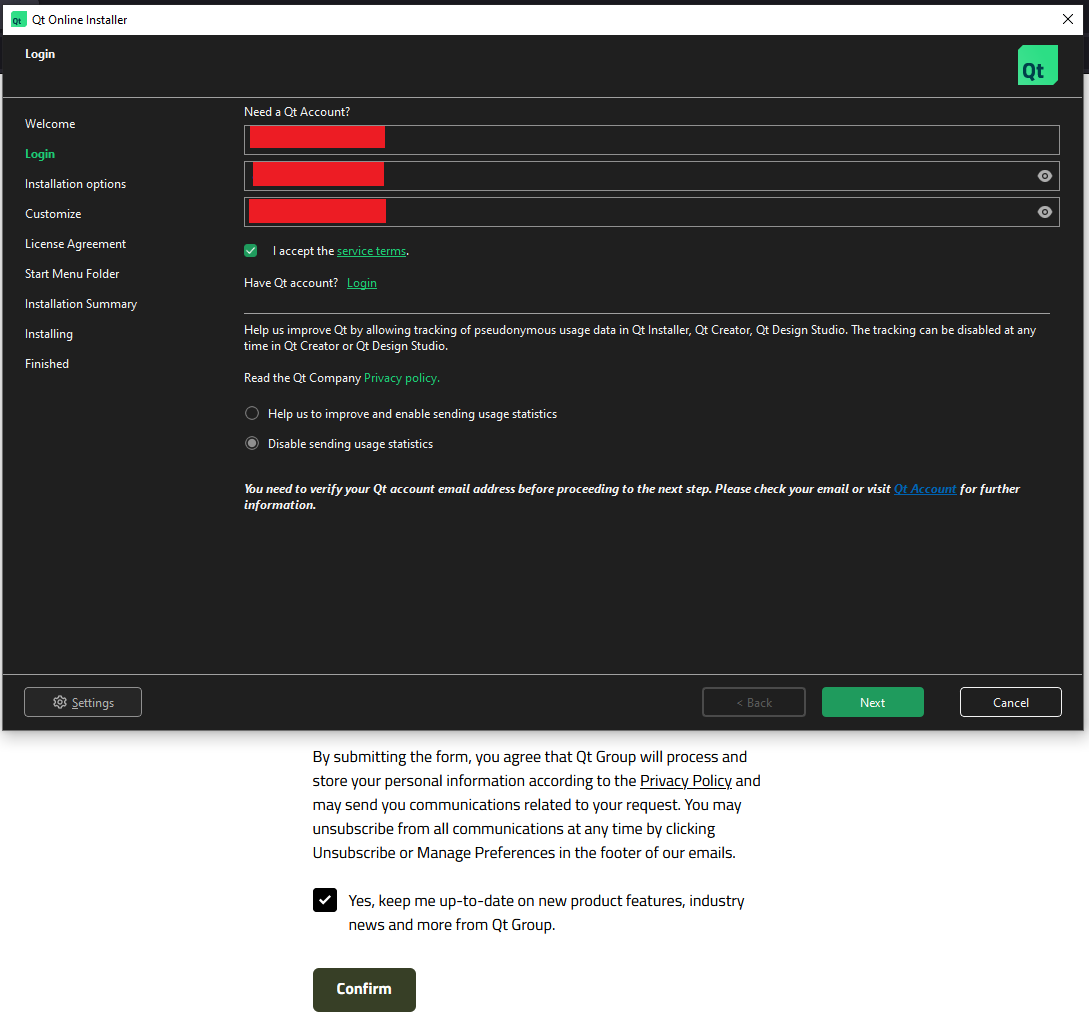Click the gear icon on Settings button
This screenshot has height=1031, width=1089.
pyautogui.click(x=60, y=702)
